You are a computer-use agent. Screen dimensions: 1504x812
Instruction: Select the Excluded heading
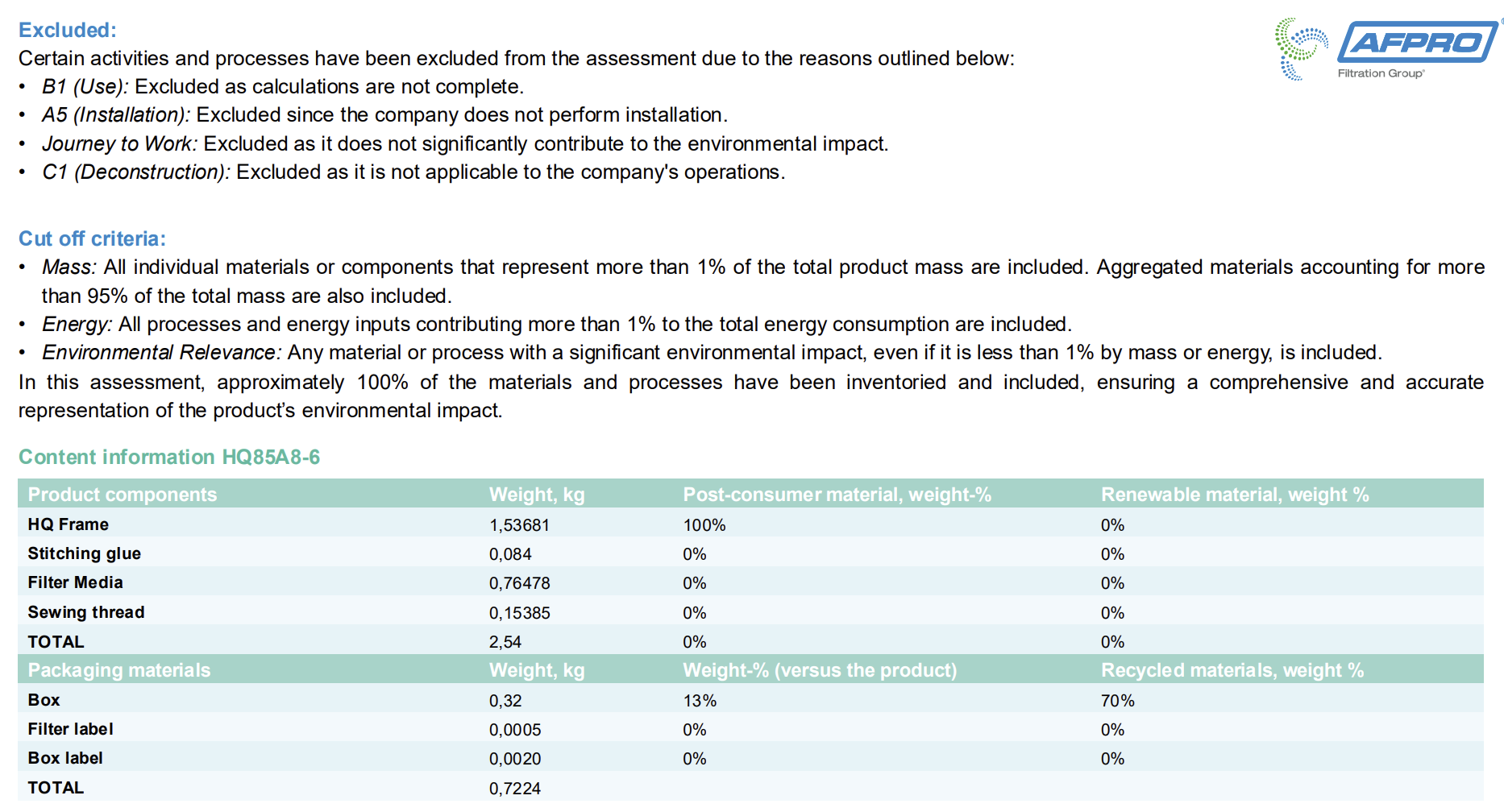click(x=68, y=30)
